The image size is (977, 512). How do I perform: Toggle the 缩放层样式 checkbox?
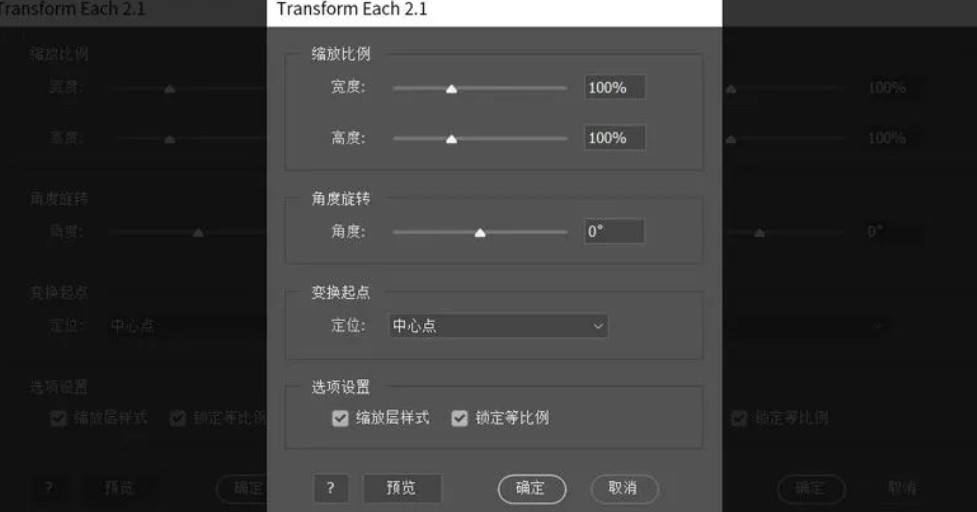(340, 418)
